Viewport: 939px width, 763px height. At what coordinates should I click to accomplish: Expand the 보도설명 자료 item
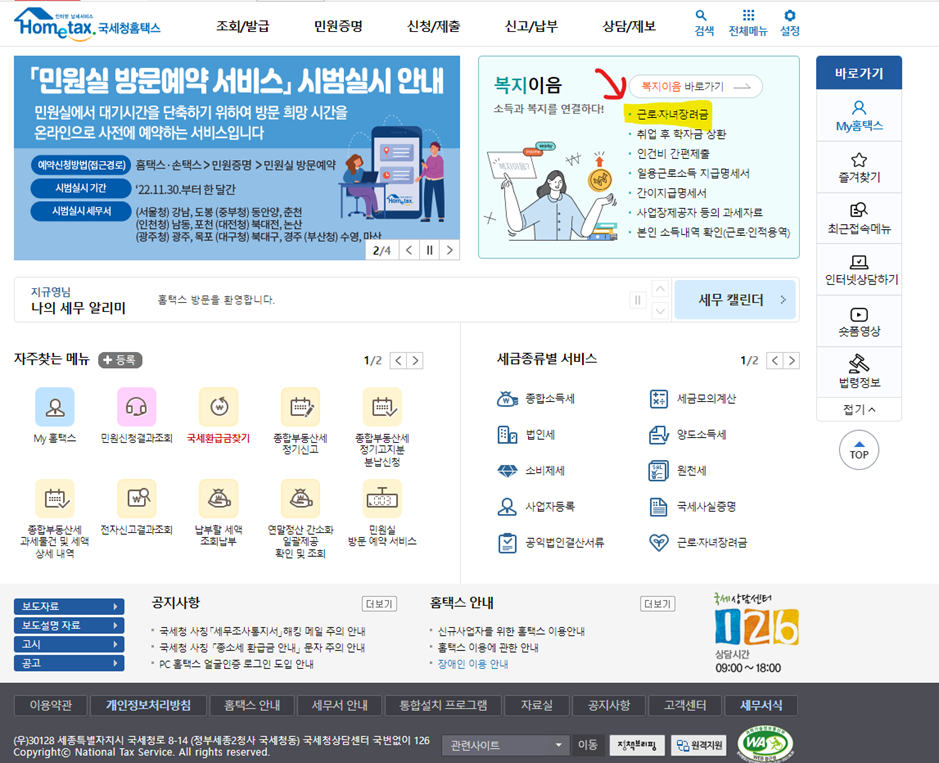coord(69,625)
